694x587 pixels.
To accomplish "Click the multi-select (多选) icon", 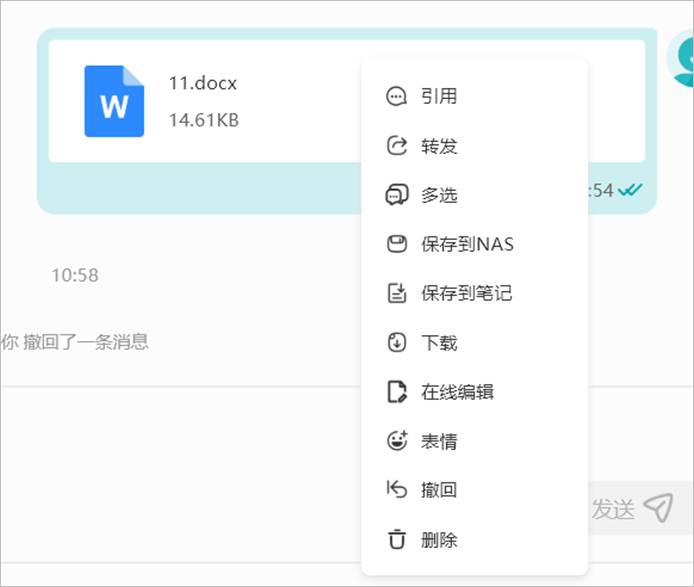I will pos(397,195).
